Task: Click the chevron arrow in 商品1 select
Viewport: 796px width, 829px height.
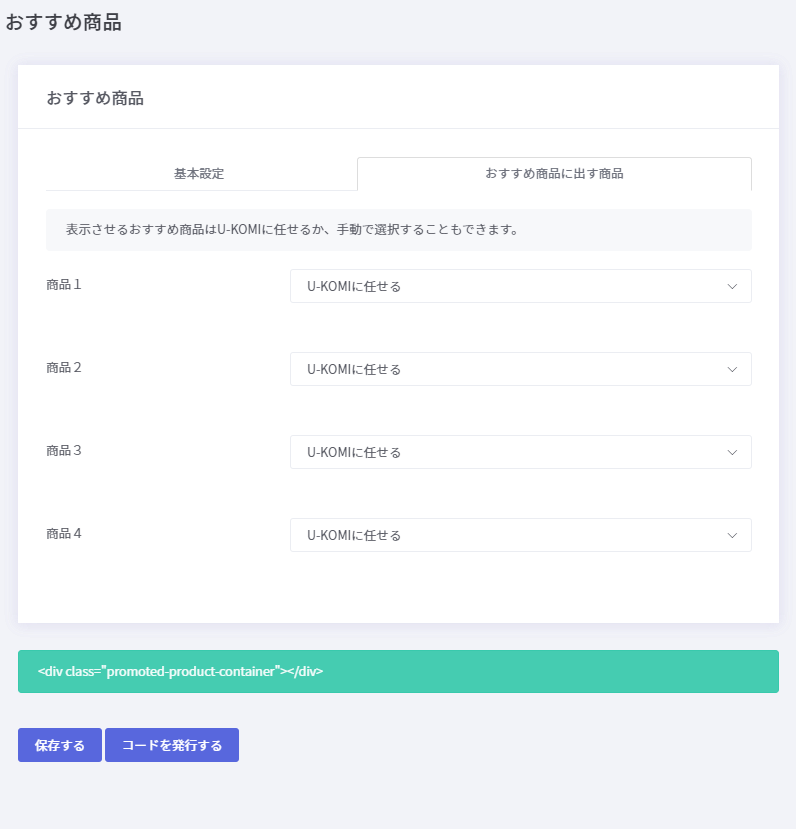Action: coord(732,287)
